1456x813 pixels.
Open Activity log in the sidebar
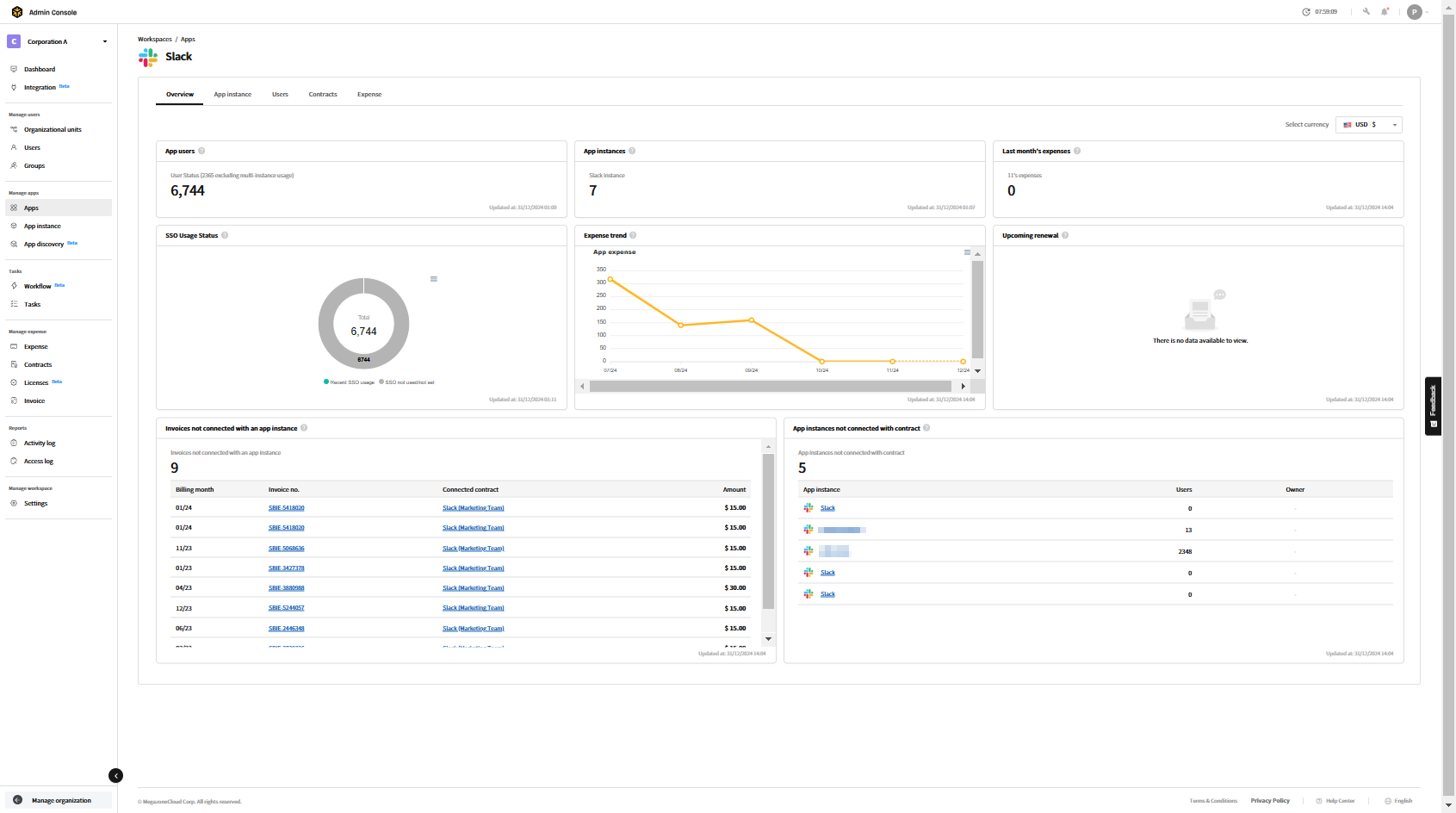[40, 443]
